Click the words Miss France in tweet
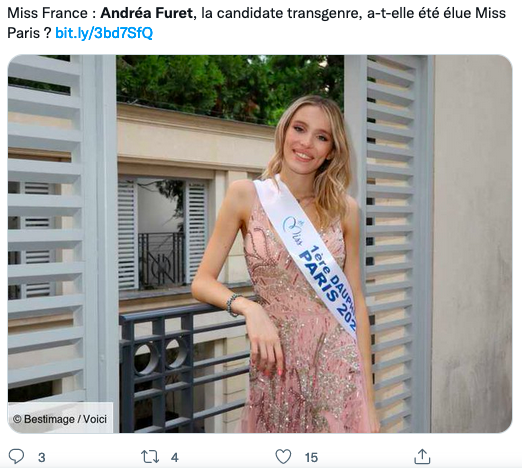This screenshot has height=468, width=522. click(47, 13)
